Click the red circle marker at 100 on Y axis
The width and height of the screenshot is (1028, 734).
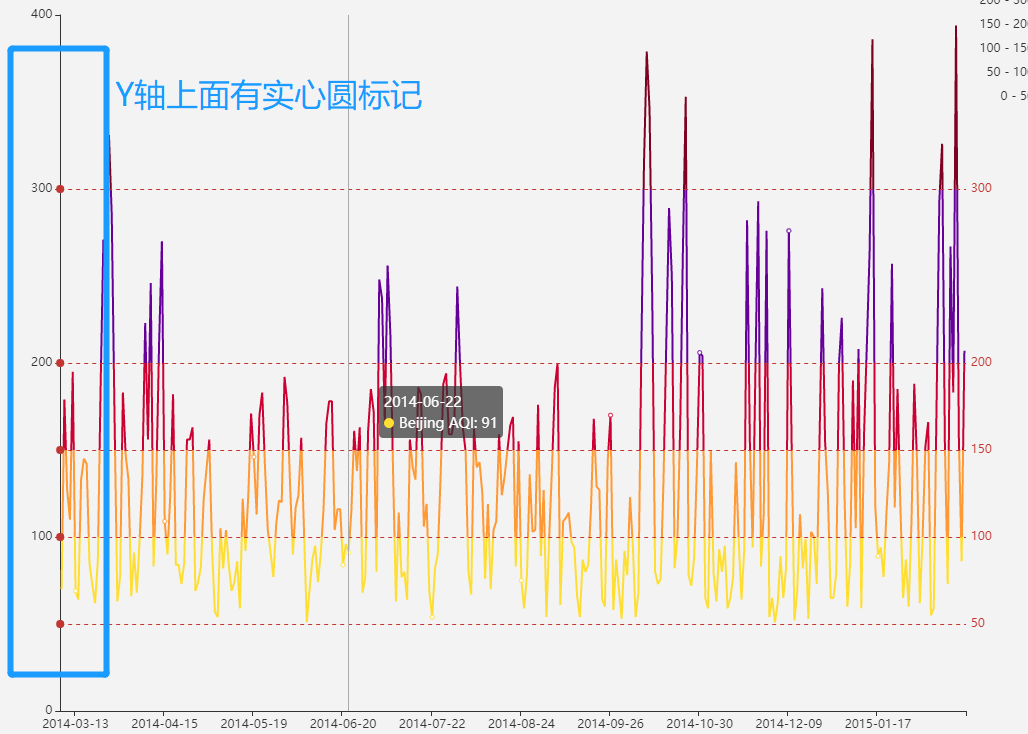60,537
